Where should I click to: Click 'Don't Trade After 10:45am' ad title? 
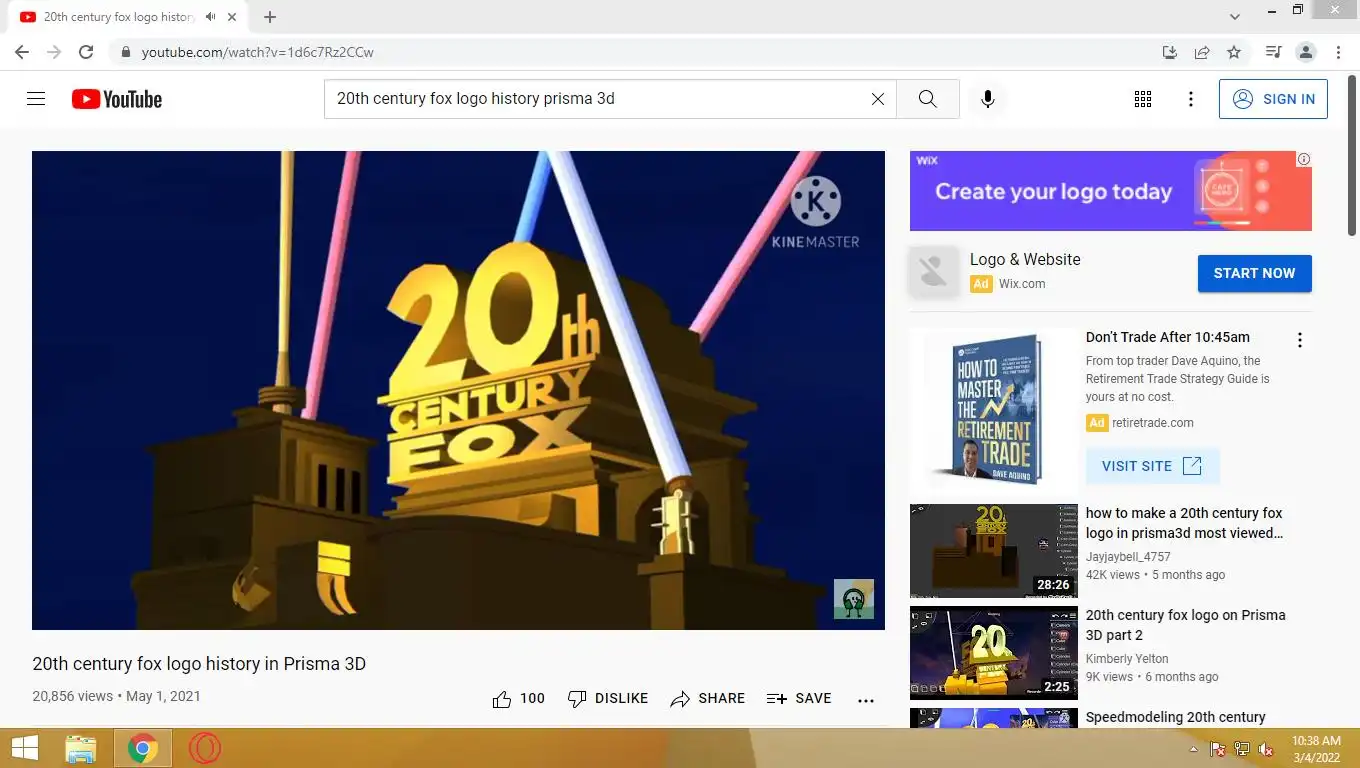1168,337
